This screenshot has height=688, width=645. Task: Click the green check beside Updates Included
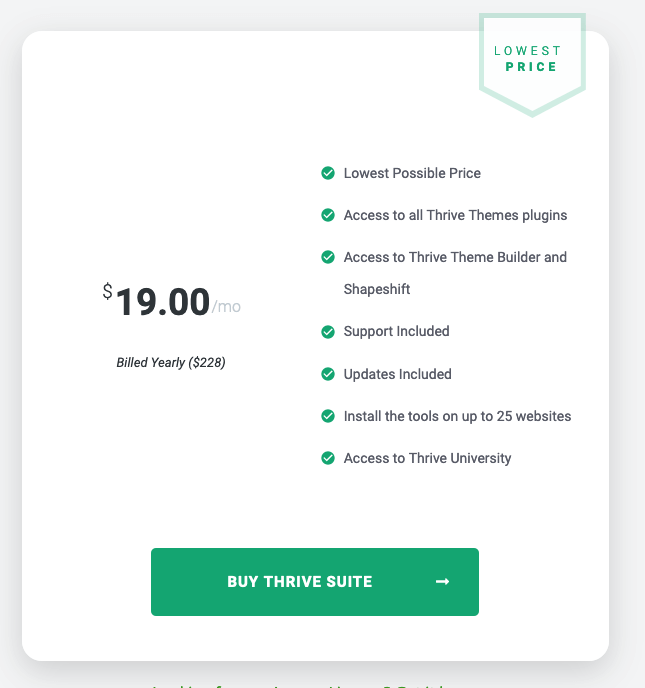point(328,374)
